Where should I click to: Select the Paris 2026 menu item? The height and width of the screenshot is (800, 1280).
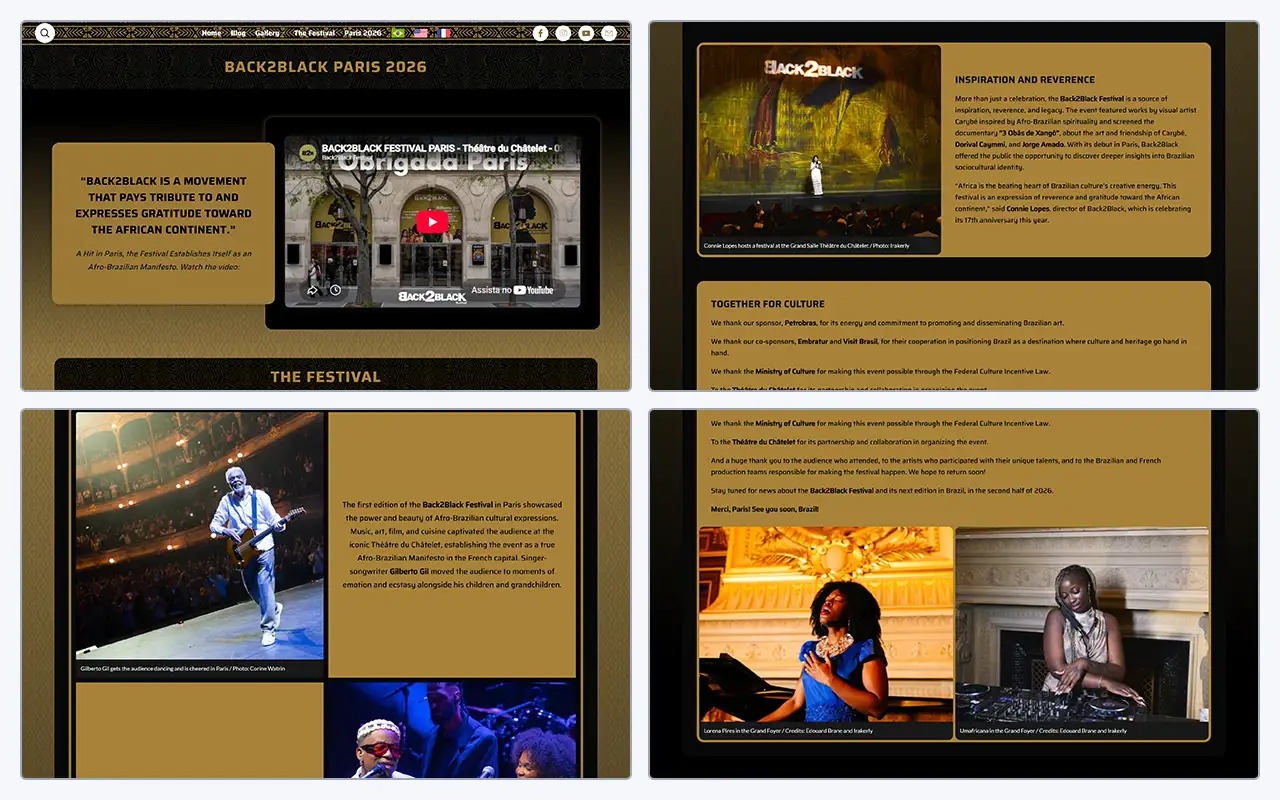[363, 33]
